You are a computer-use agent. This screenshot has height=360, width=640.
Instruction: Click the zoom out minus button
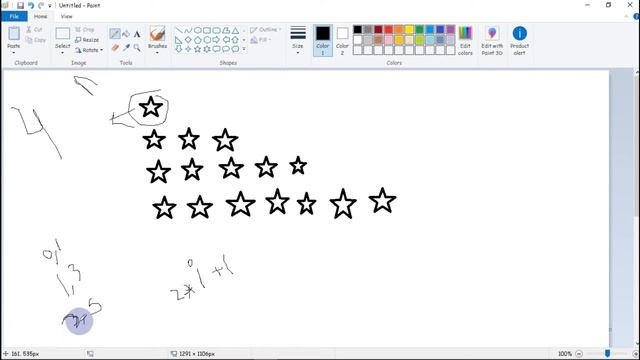pyautogui.click(x=579, y=353)
